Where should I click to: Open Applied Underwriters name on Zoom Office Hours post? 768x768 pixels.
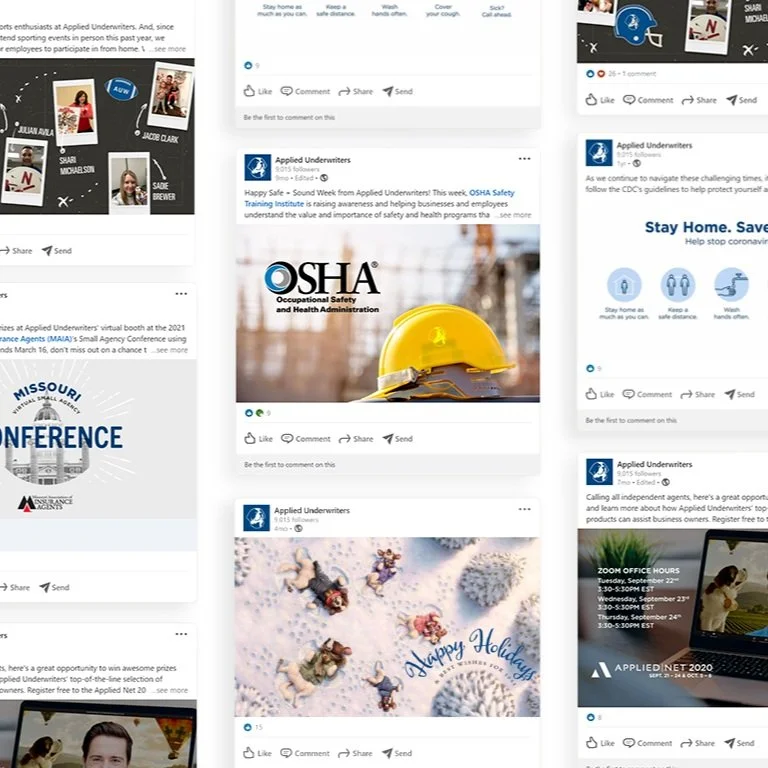click(x=654, y=464)
